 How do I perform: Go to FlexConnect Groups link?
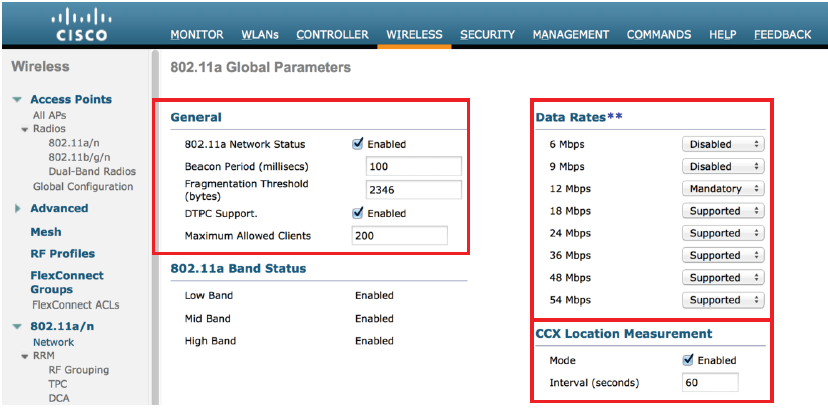66,282
